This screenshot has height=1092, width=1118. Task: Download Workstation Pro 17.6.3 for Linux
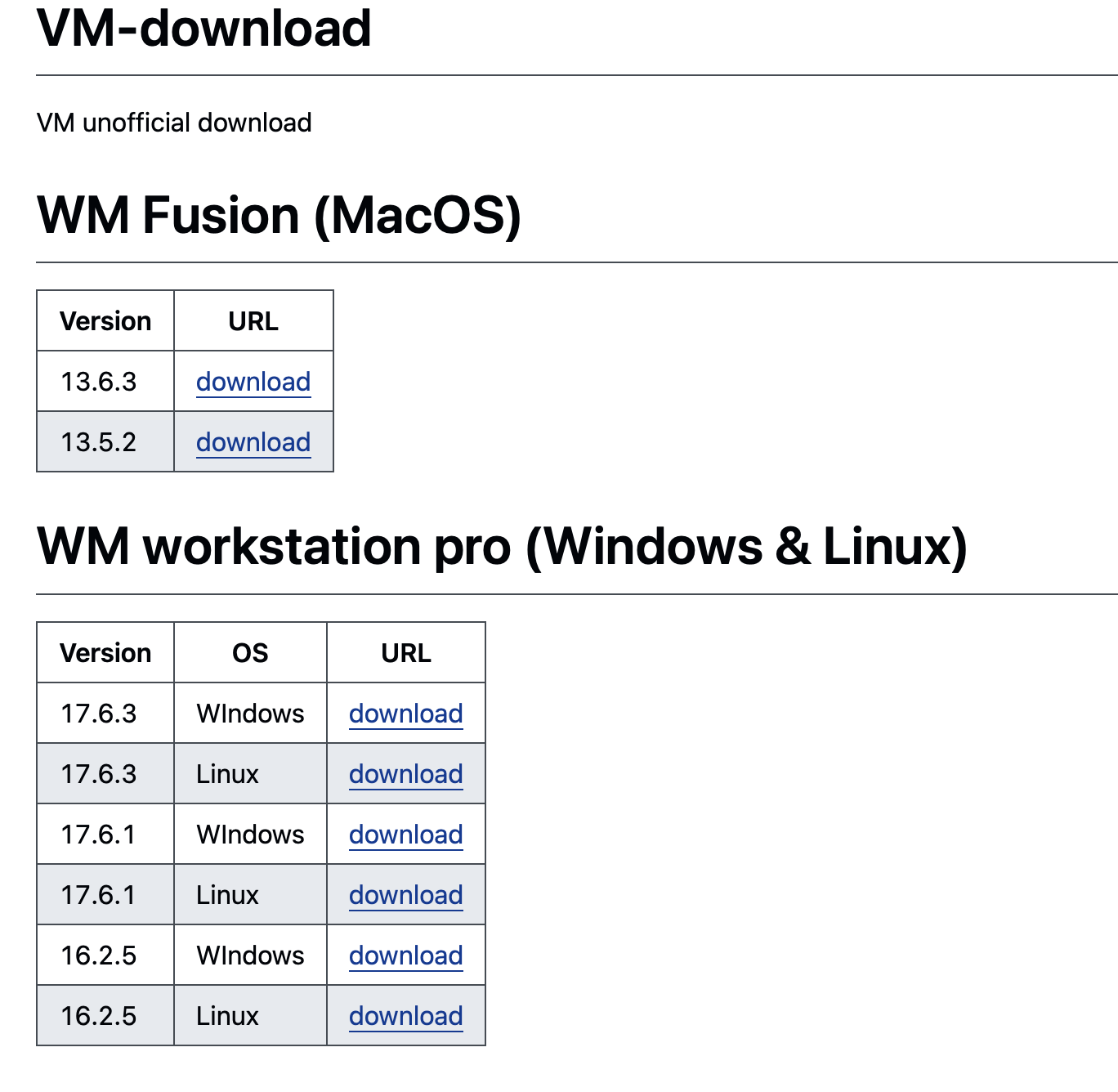[x=405, y=773]
